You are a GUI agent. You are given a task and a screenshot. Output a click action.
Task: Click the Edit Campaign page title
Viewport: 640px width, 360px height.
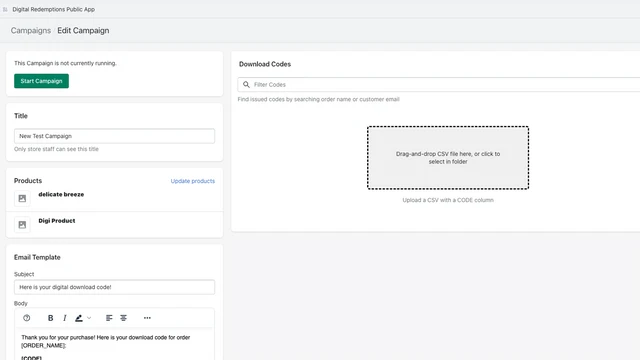(83, 31)
